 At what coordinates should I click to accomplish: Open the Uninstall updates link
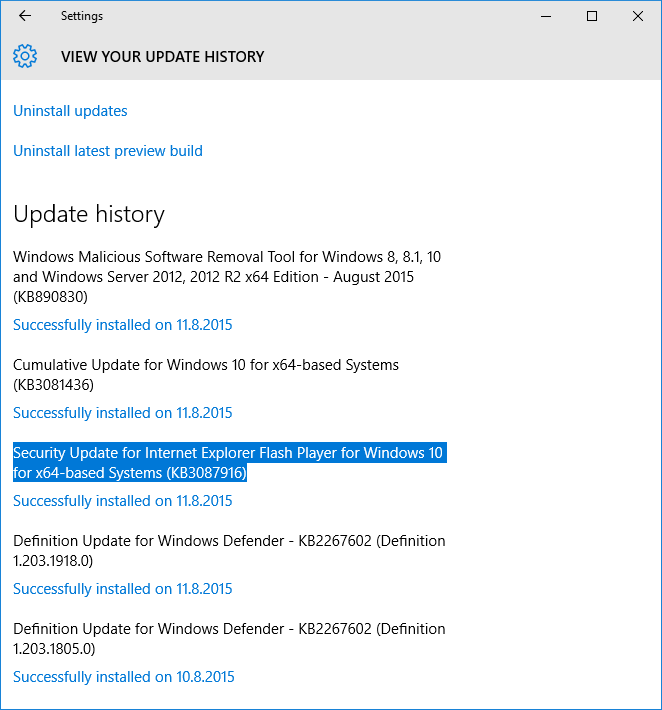(x=70, y=111)
